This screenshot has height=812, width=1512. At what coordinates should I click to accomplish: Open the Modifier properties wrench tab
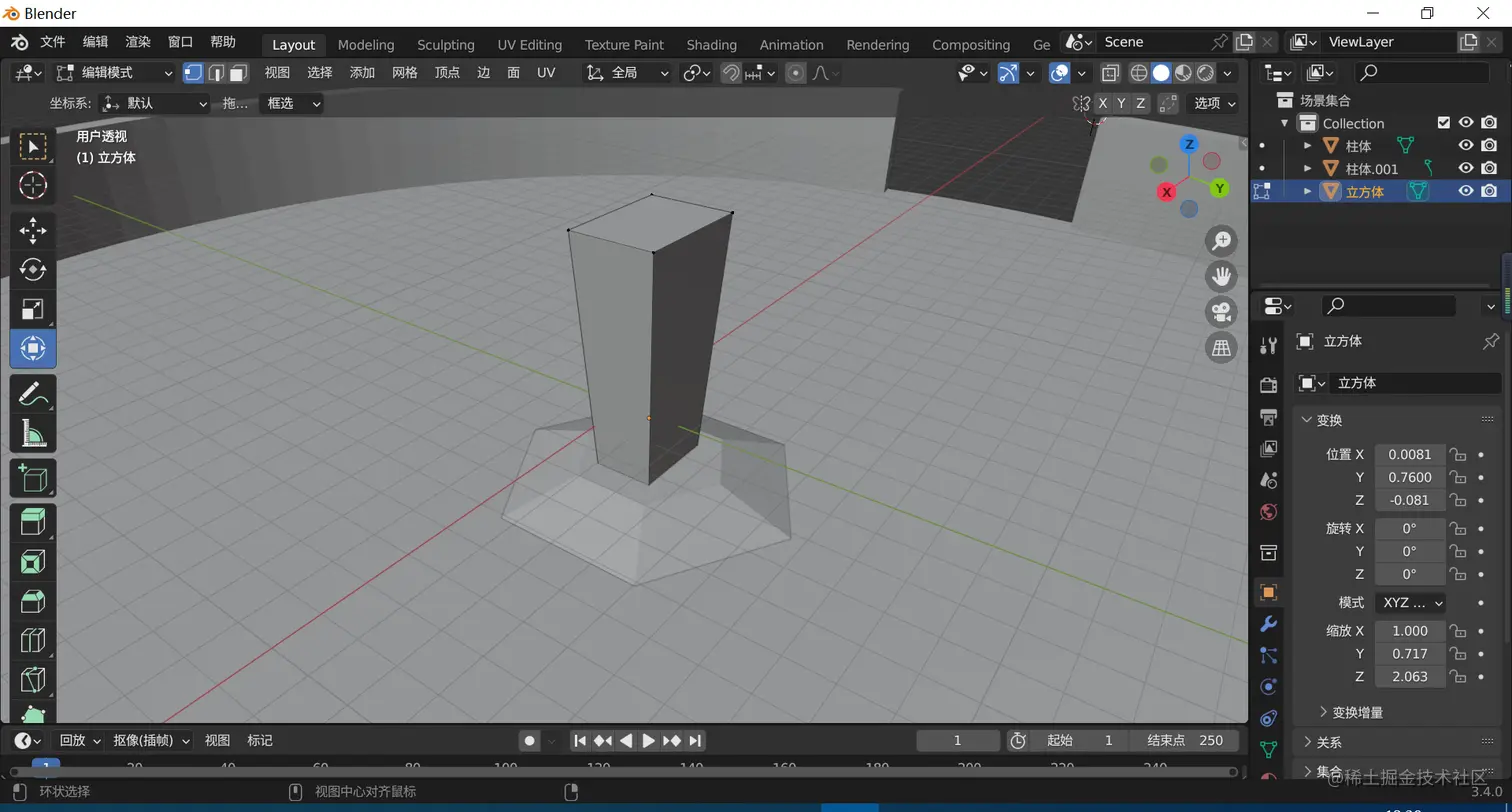(1269, 624)
